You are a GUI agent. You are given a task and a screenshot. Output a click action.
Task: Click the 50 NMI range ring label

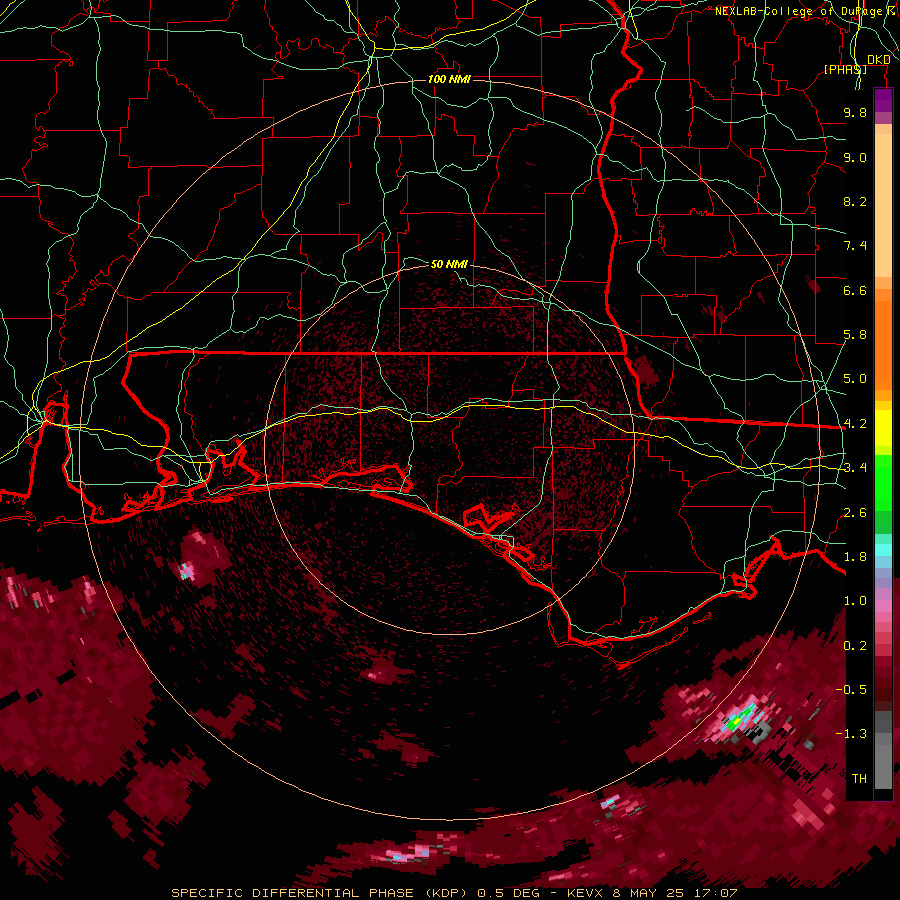click(449, 264)
